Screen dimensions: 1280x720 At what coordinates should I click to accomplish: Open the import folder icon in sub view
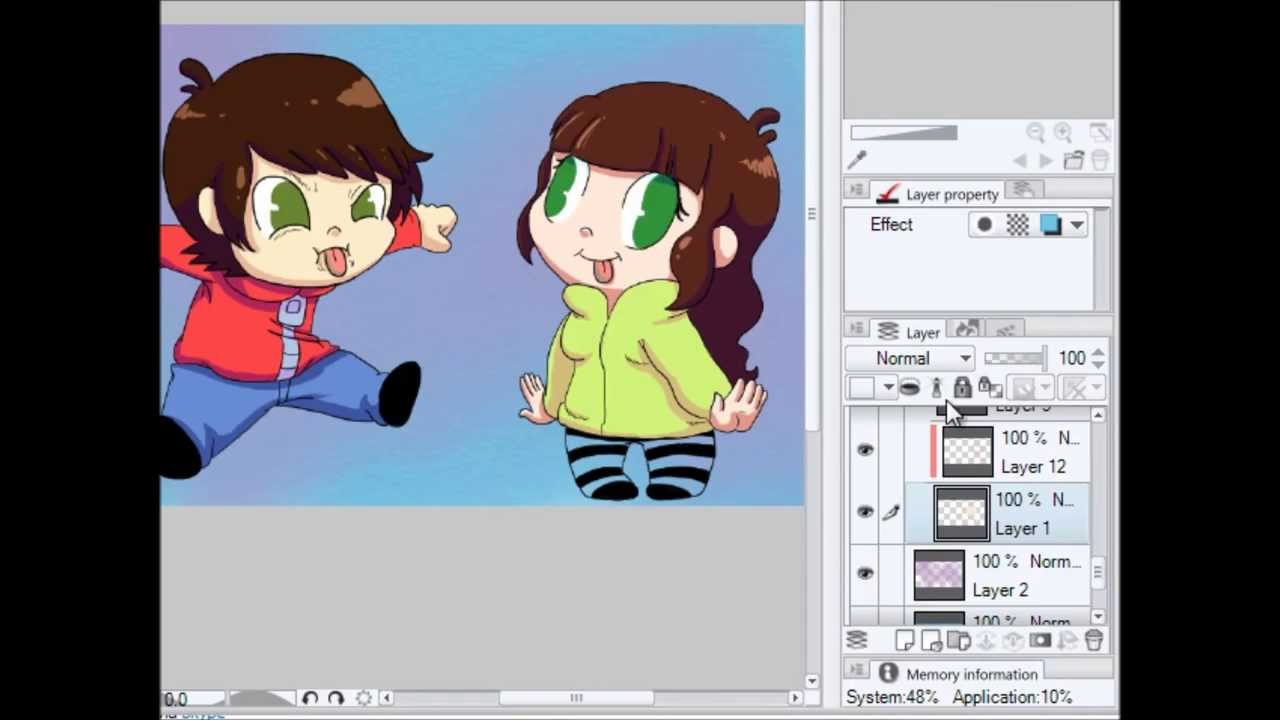click(x=1074, y=160)
